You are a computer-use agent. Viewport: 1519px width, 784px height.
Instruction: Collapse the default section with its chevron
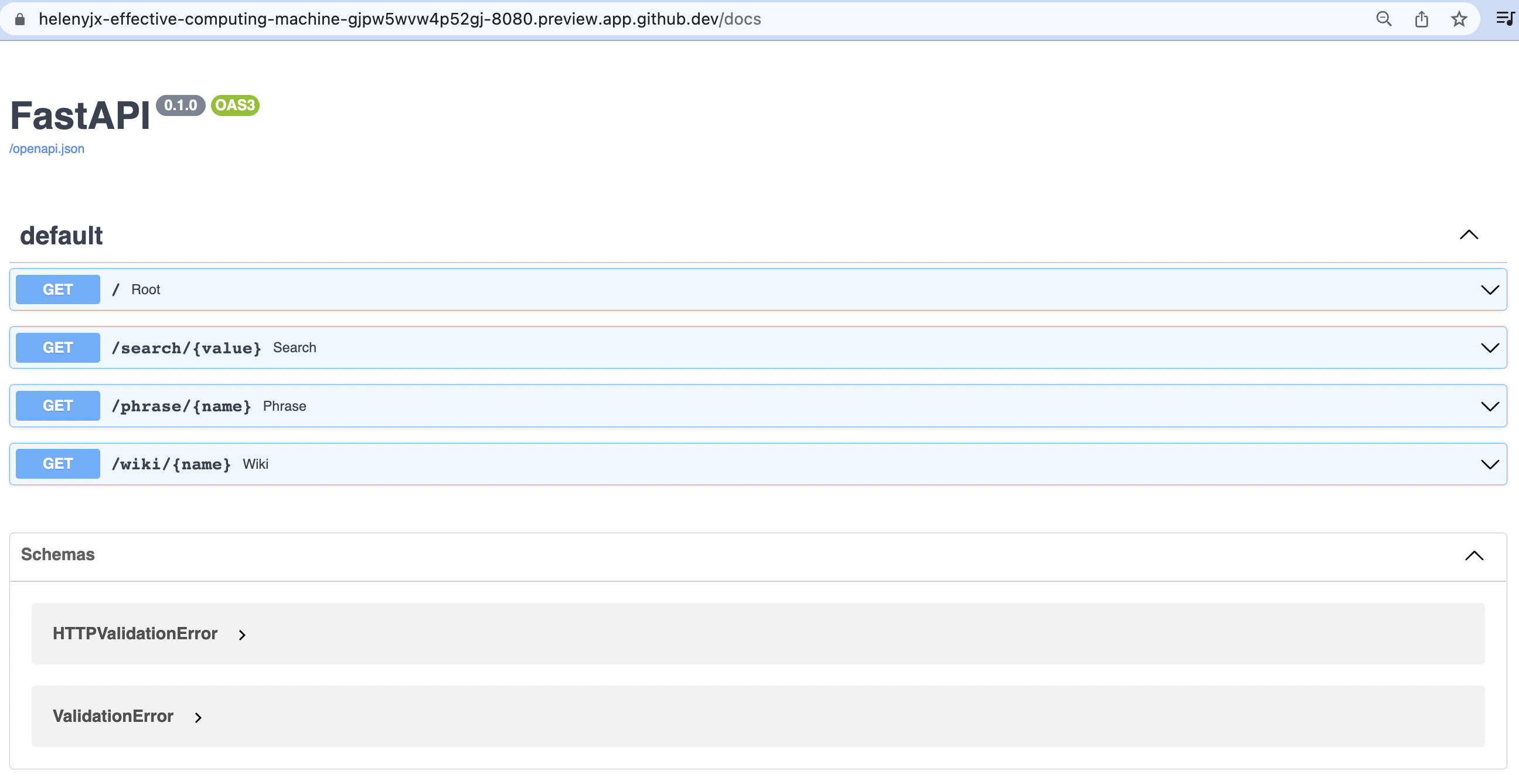coord(1469,235)
